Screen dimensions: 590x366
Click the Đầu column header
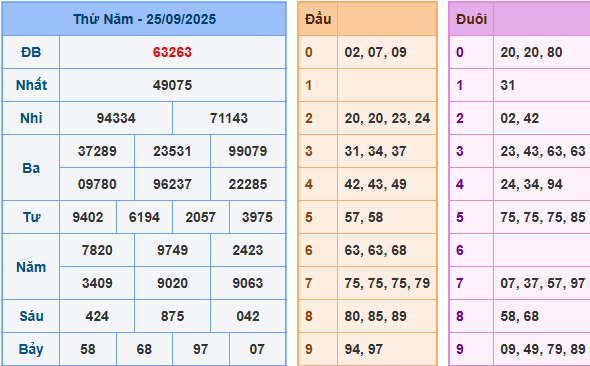[318, 19]
